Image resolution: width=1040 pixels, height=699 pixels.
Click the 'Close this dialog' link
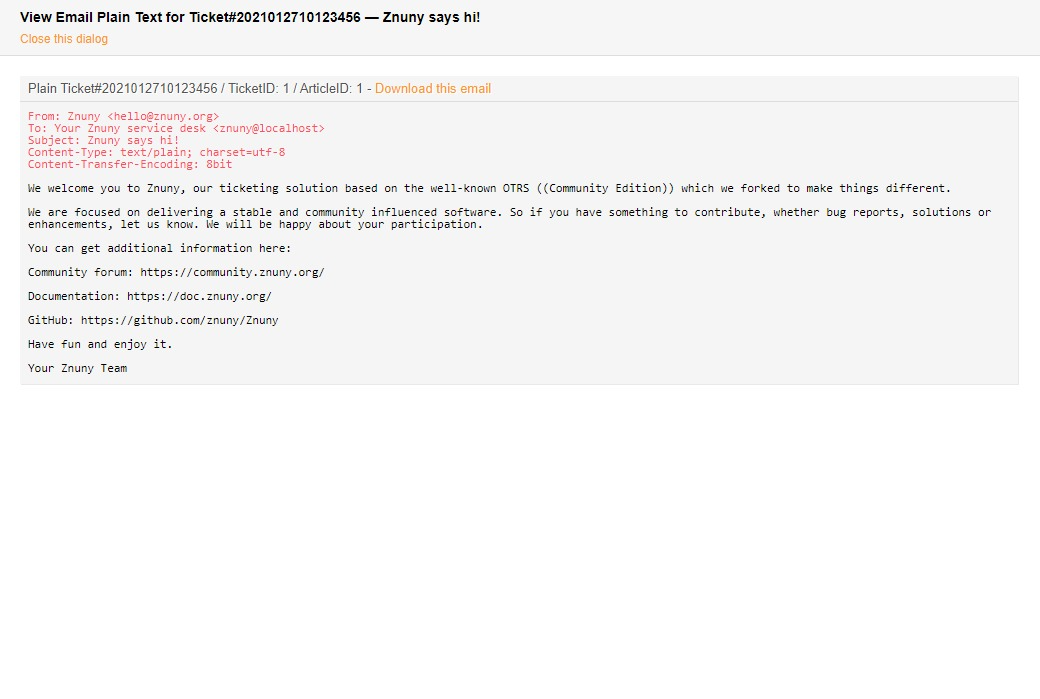click(x=64, y=39)
